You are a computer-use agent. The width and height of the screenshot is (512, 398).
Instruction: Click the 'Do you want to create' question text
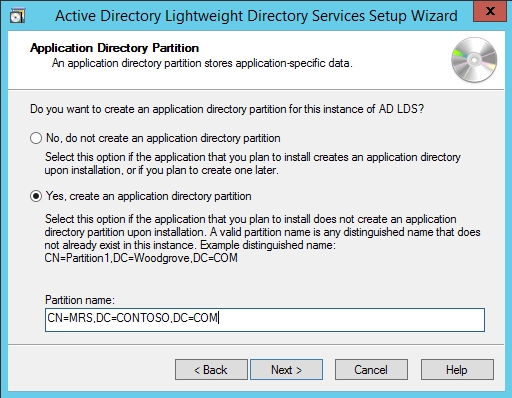pyautogui.click(x=227, y=109)
